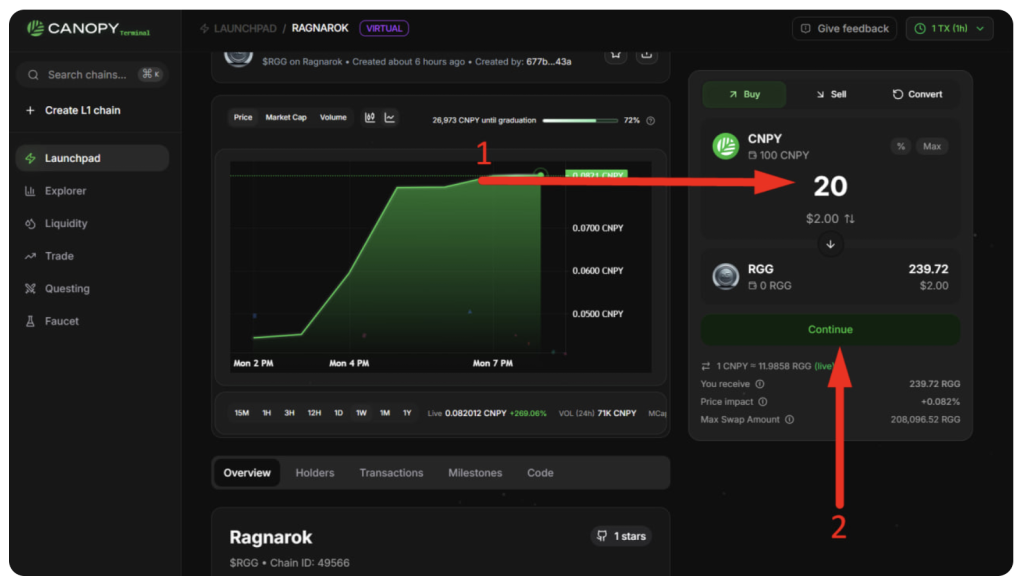The width and height of the screenshot is (1021, 585).
Task: Open the Holders tab
Action: [x=315, y=473]
